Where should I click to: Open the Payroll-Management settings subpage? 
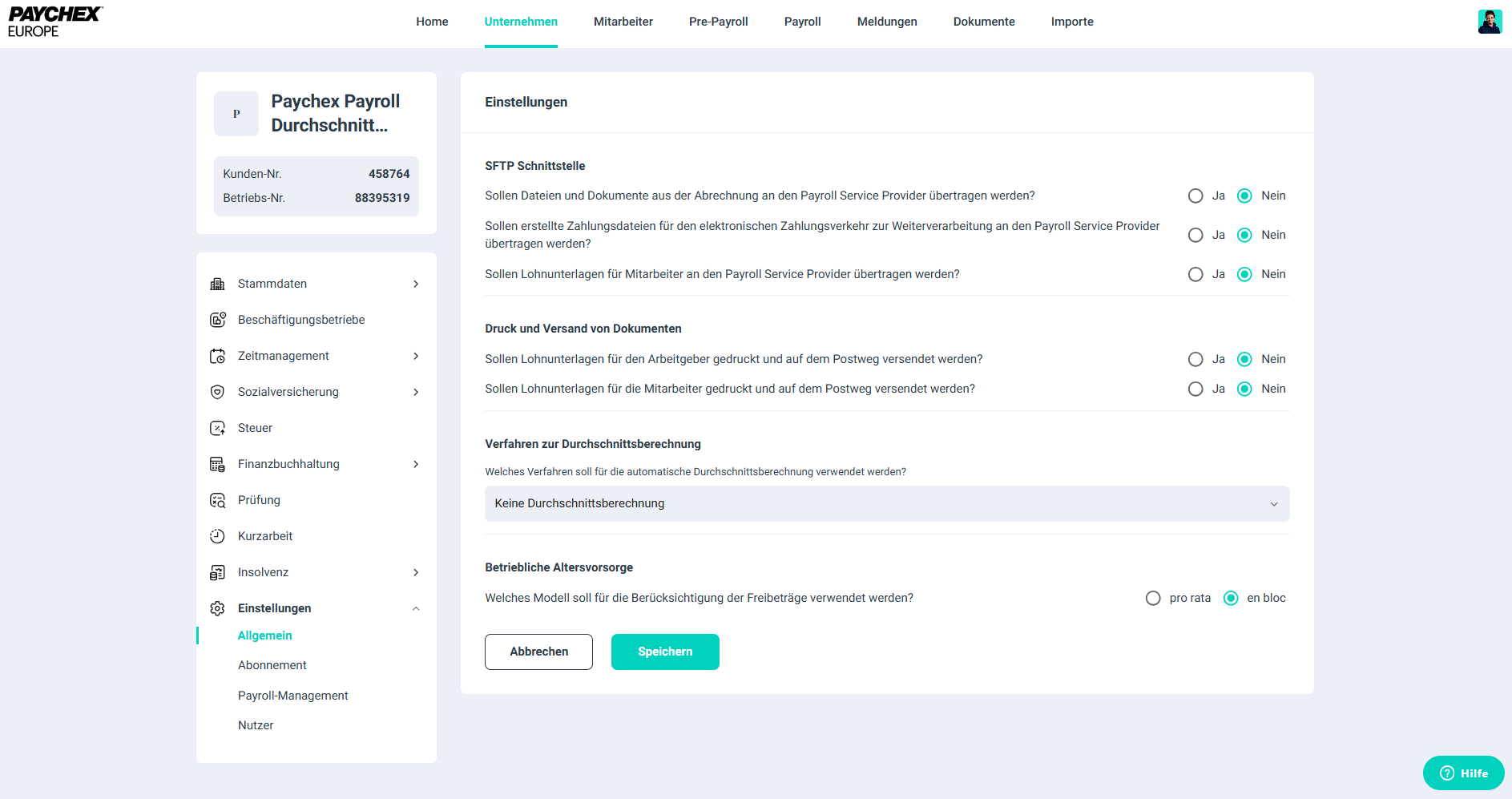click(x=292, y=696)
